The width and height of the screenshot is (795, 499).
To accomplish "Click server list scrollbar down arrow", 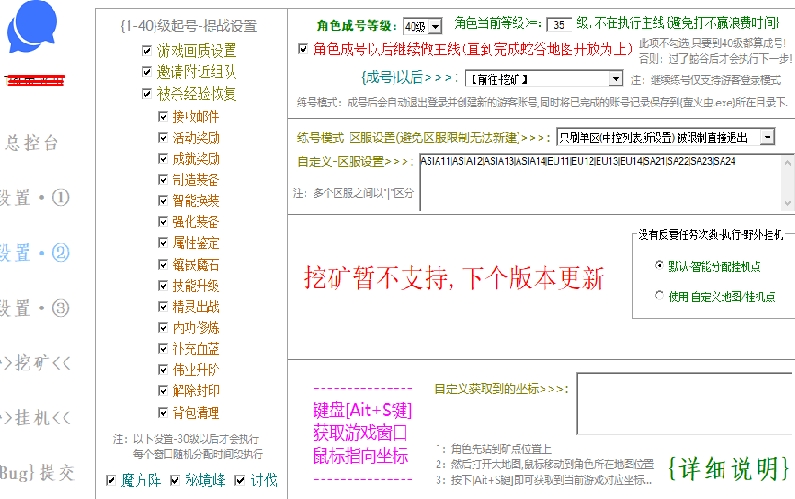I will [787, 203].
